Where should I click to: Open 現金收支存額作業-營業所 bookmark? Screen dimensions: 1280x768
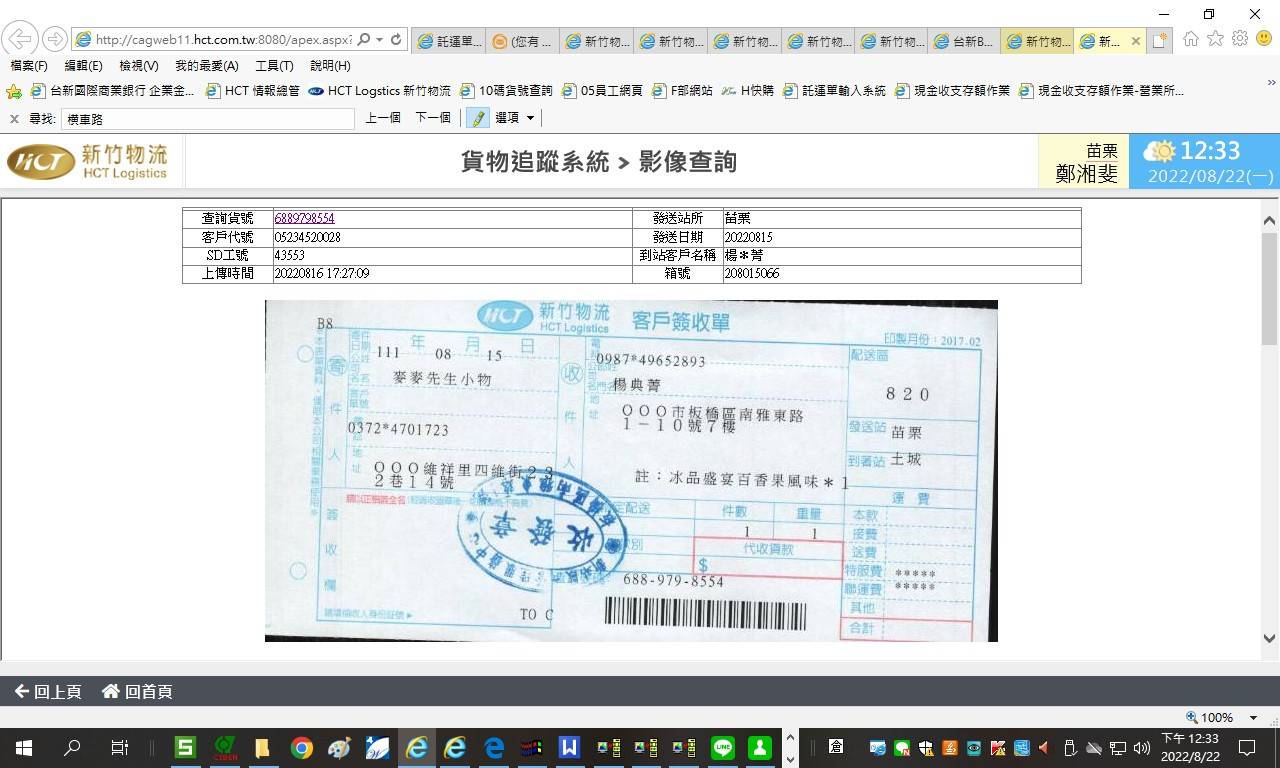[x=1101, y=91]
